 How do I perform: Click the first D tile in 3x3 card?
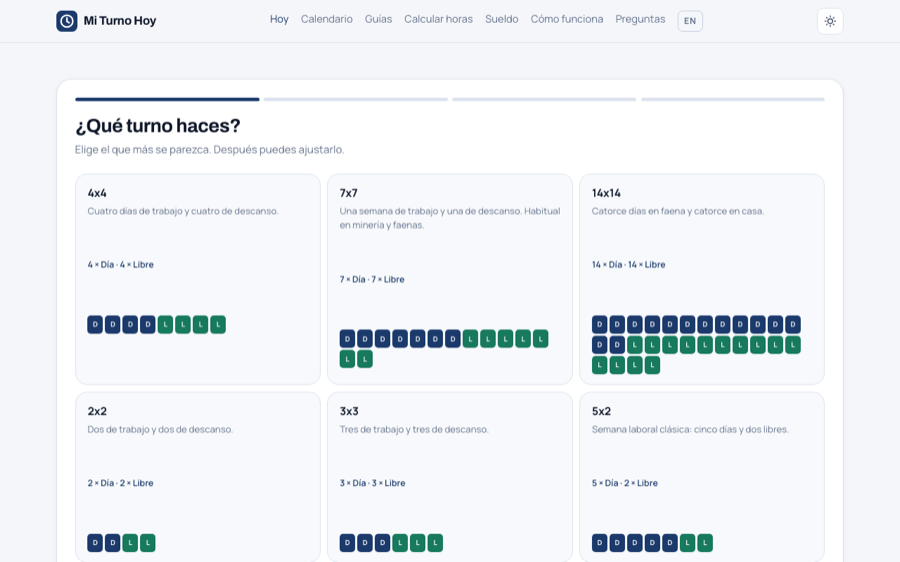[x=347, y=542]
